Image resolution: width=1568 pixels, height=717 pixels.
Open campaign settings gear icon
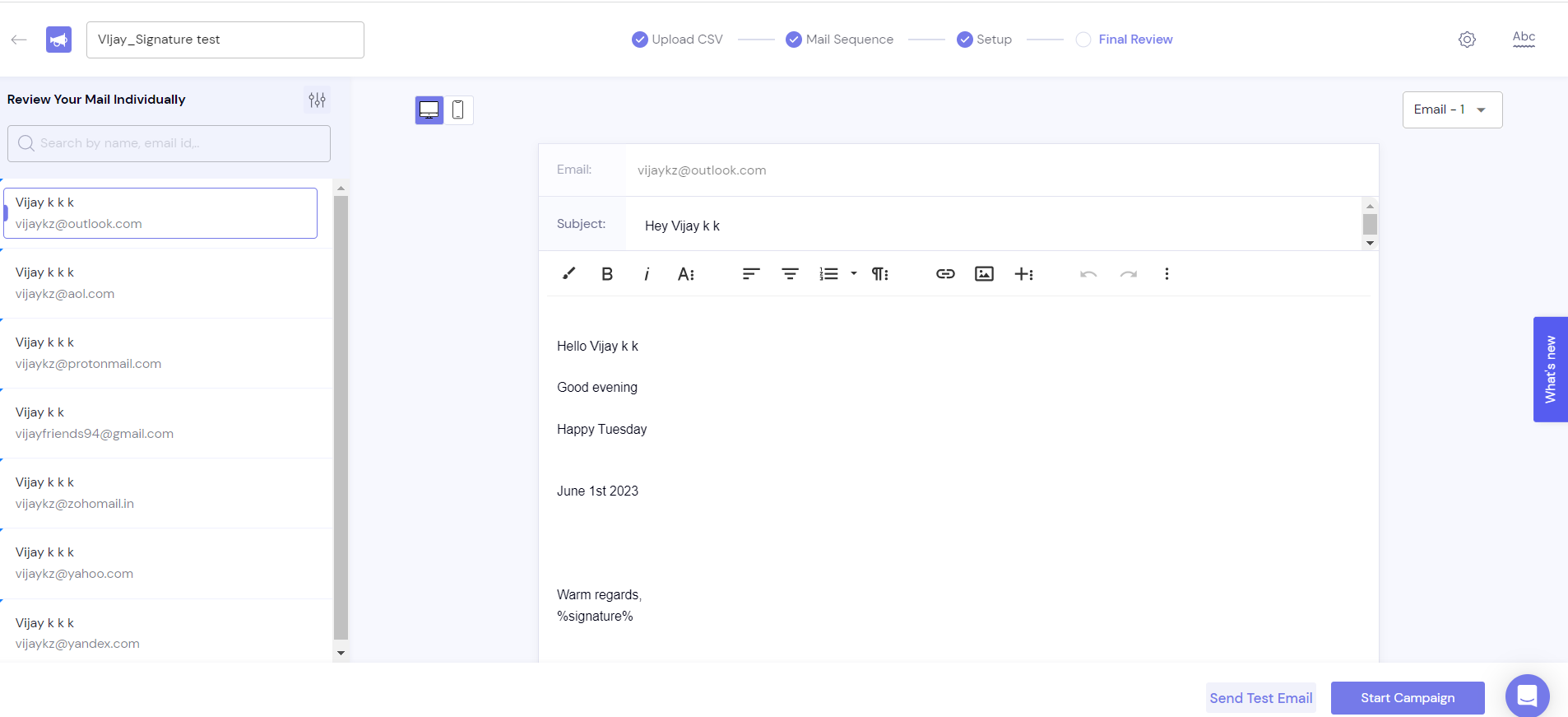1467,40
